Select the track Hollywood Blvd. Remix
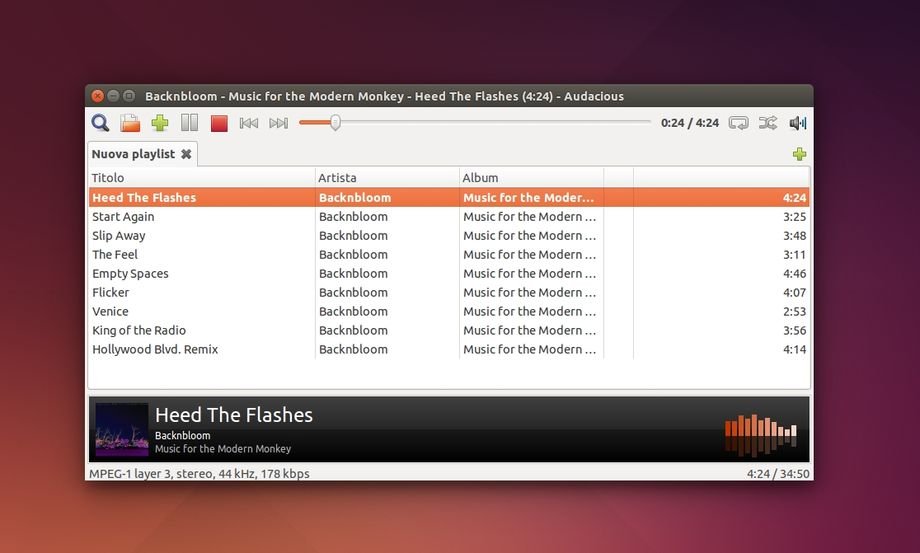 [449, 350]
